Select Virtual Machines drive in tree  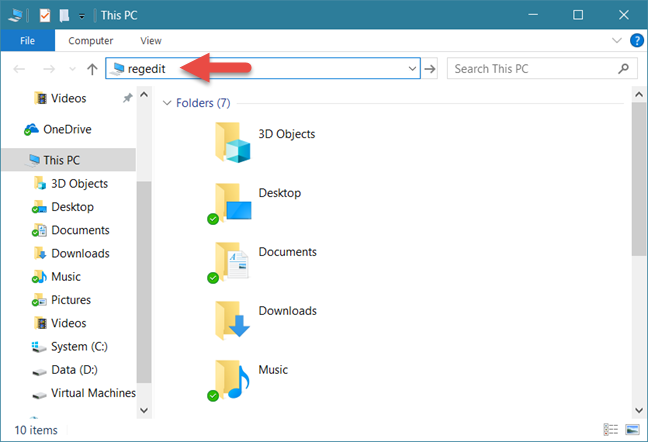pos(84,393)
